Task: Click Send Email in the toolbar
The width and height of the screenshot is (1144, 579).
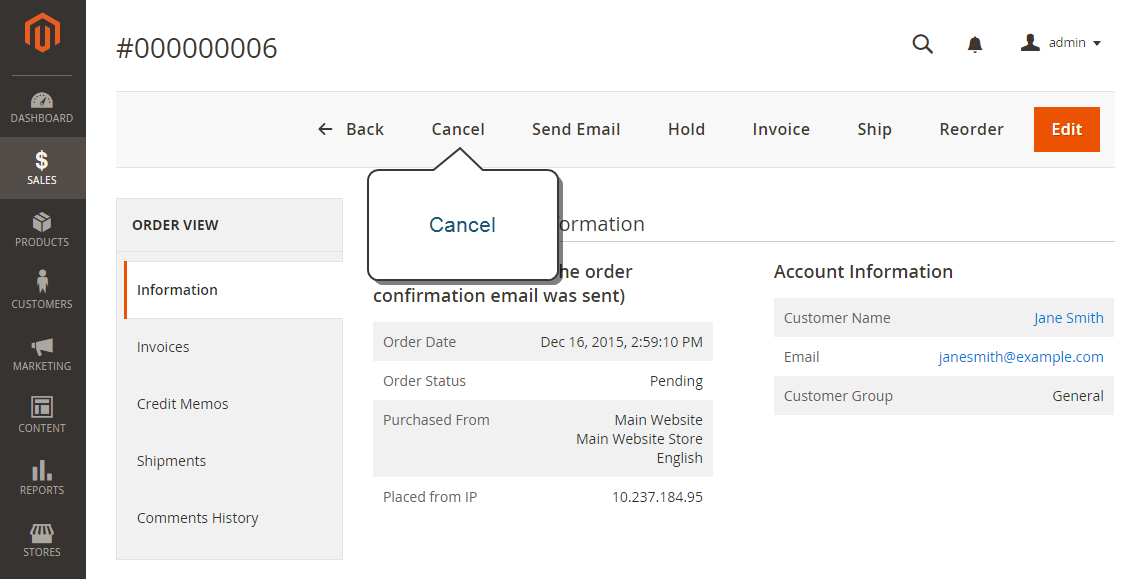Action: pyautogui.click(x=576, y=129)
